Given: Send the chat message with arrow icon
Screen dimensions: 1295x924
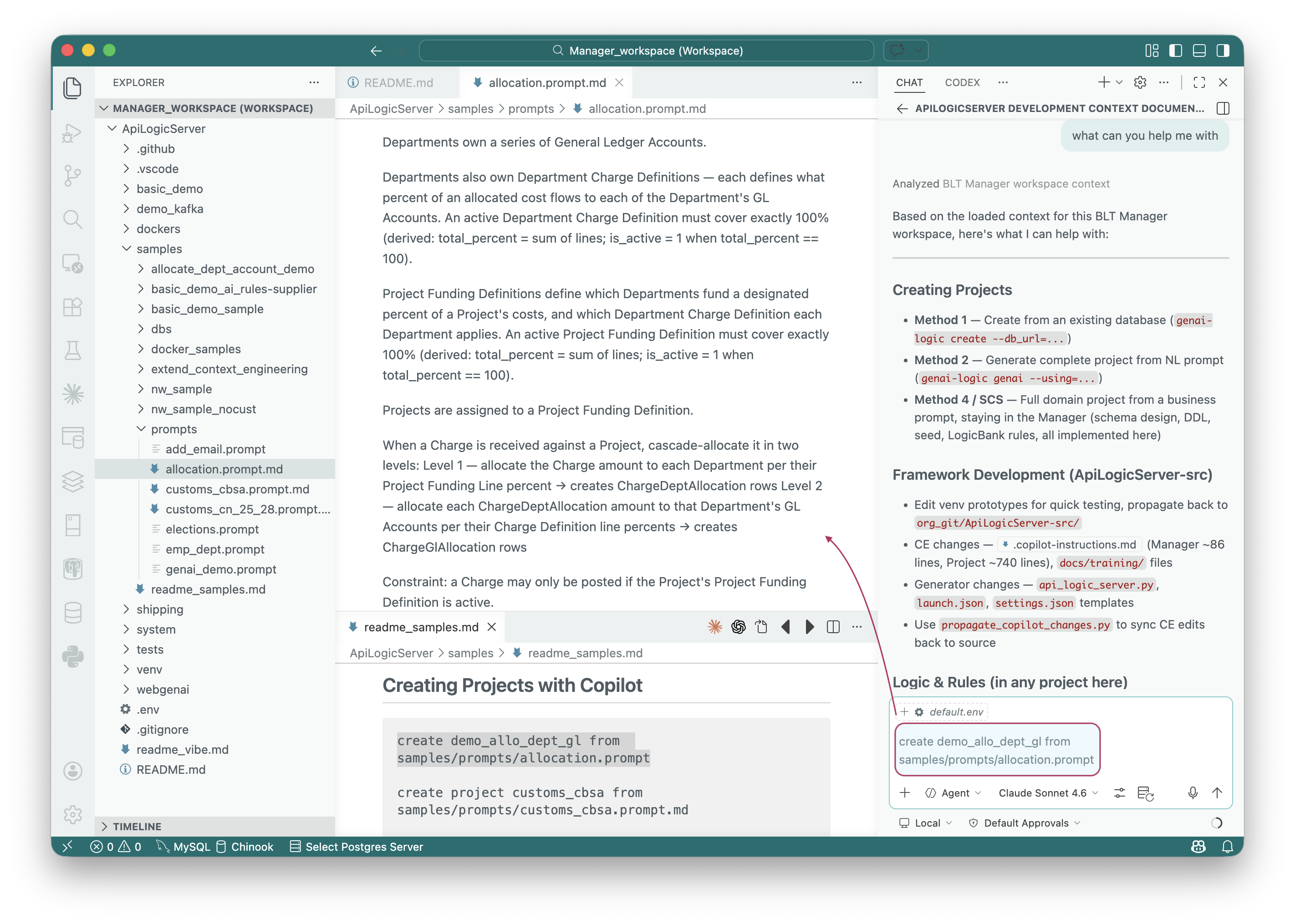Looking at the screenshot, I should (1217, 792).
